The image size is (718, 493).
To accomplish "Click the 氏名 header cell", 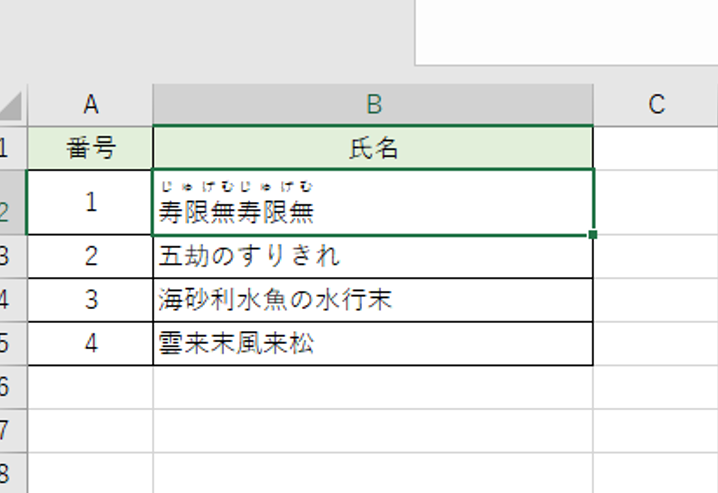I will point(373,148).
